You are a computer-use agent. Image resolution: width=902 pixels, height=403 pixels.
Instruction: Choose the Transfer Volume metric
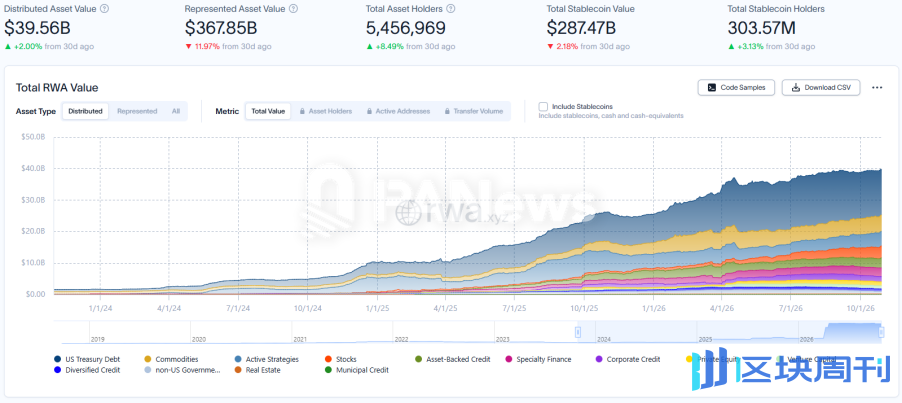[473, 111]
